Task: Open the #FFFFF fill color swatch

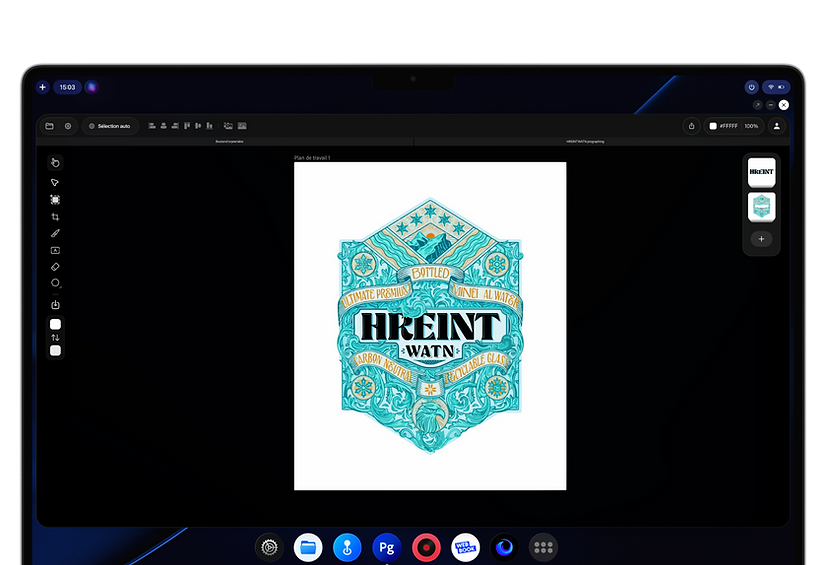Action: click(x=713, y=126)
